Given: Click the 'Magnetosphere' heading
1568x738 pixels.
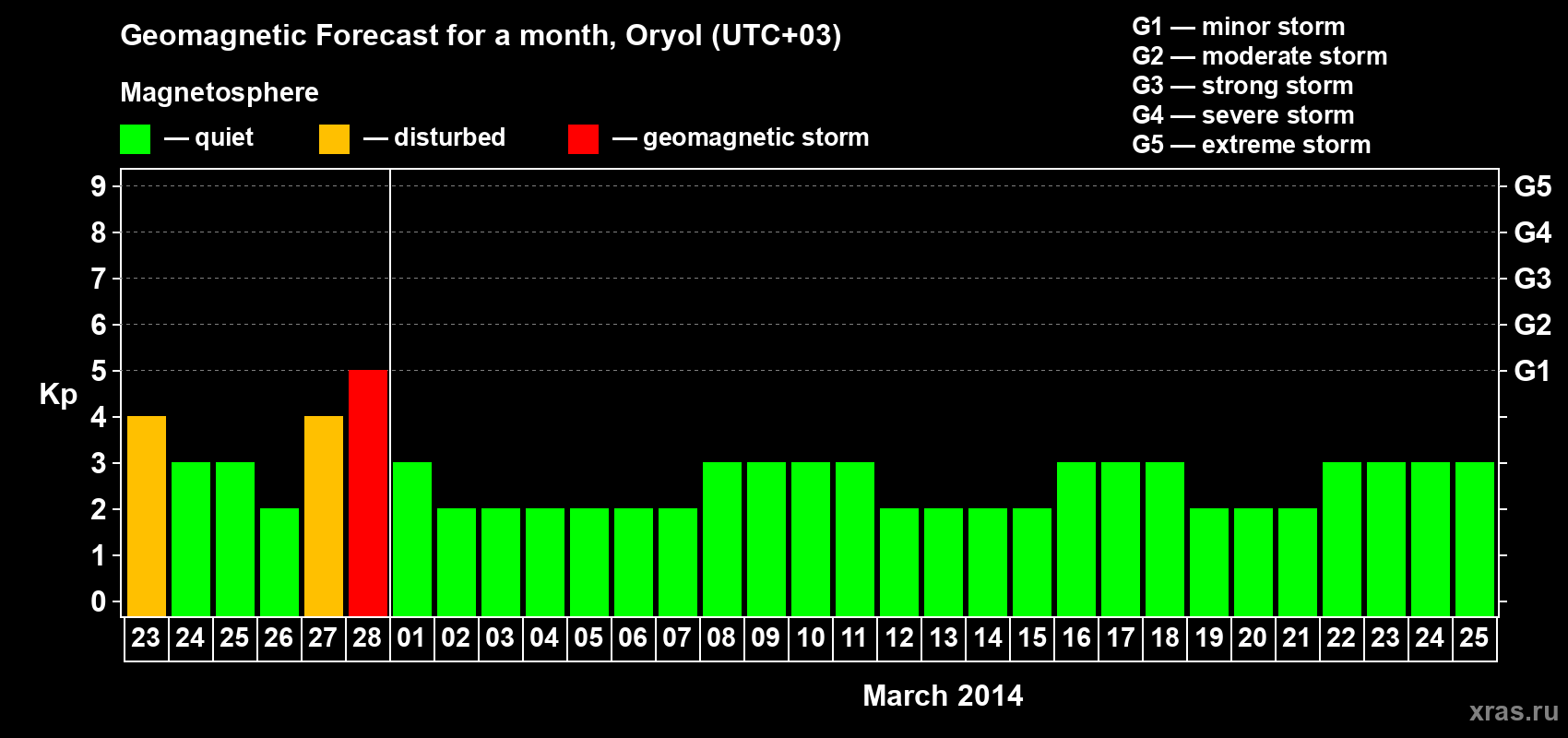Looking at the screenshot, I should pyautogui.click(x=220, y=92).
